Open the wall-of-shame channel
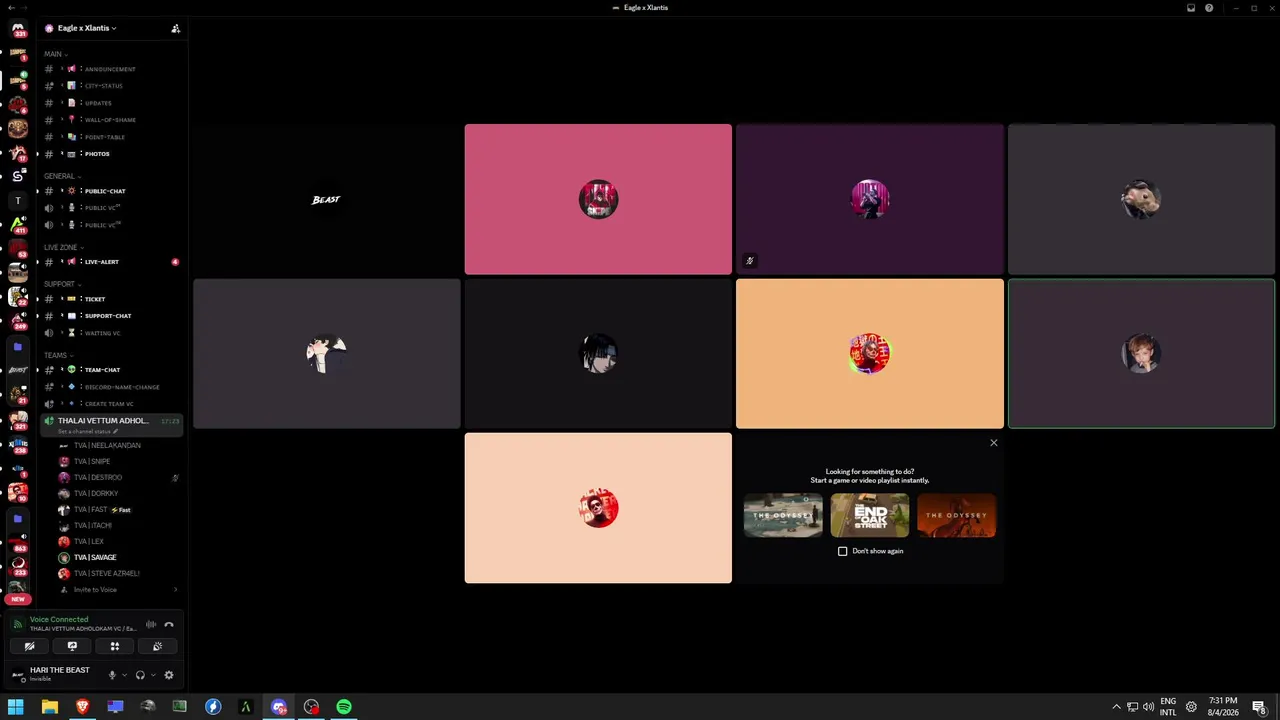 [x=110, y=120]
